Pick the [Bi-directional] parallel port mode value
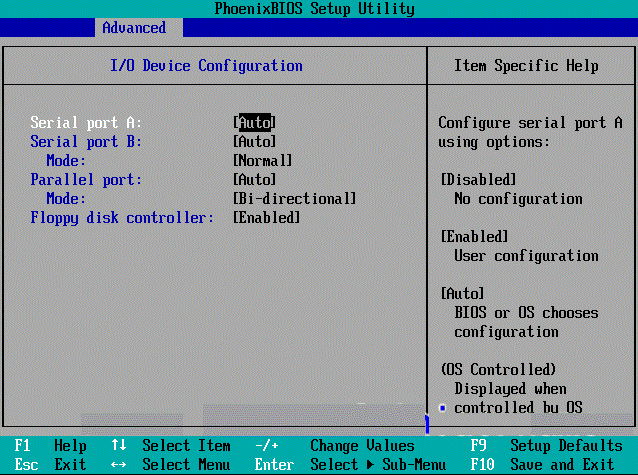638x475 pixels. [294, 198]
